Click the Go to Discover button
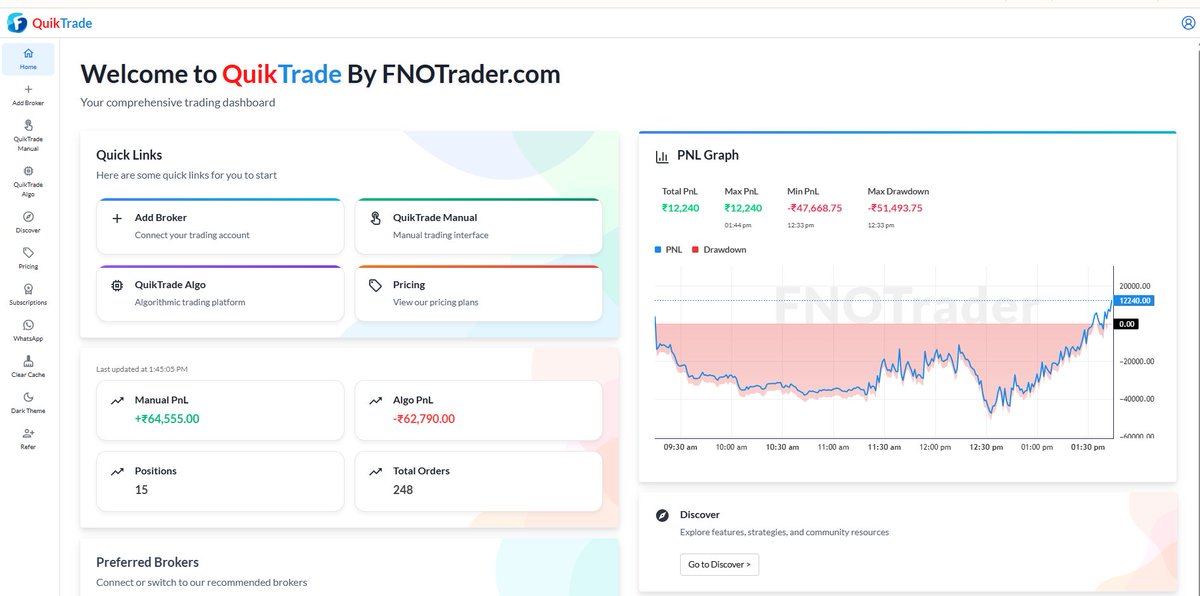The width and height of the screenshot is (1200, 596). 719,564
